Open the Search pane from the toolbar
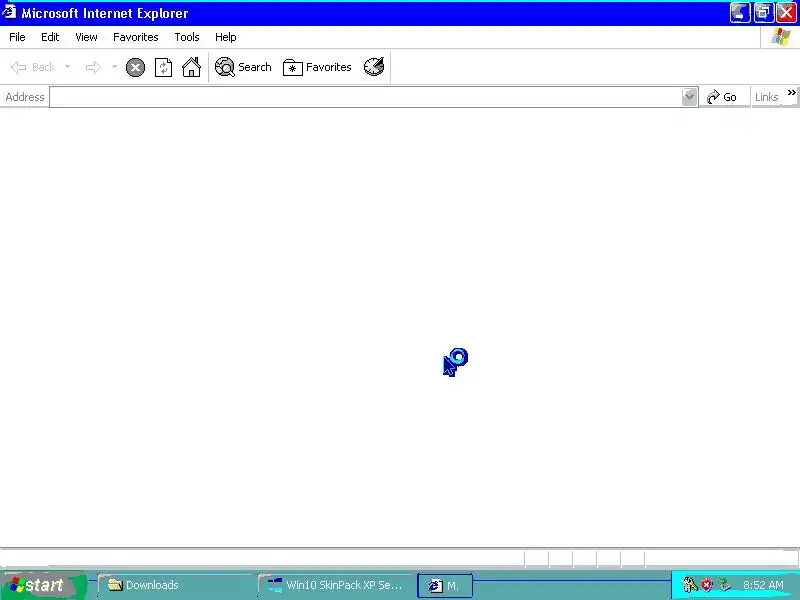 (243, 67)
